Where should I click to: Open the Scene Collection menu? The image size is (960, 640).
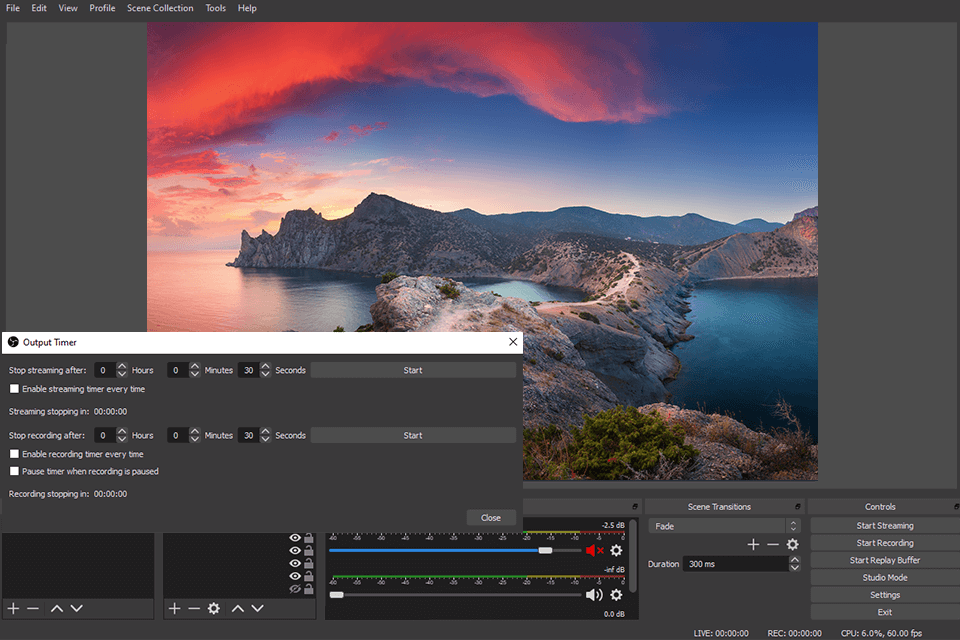click(160, 8)
